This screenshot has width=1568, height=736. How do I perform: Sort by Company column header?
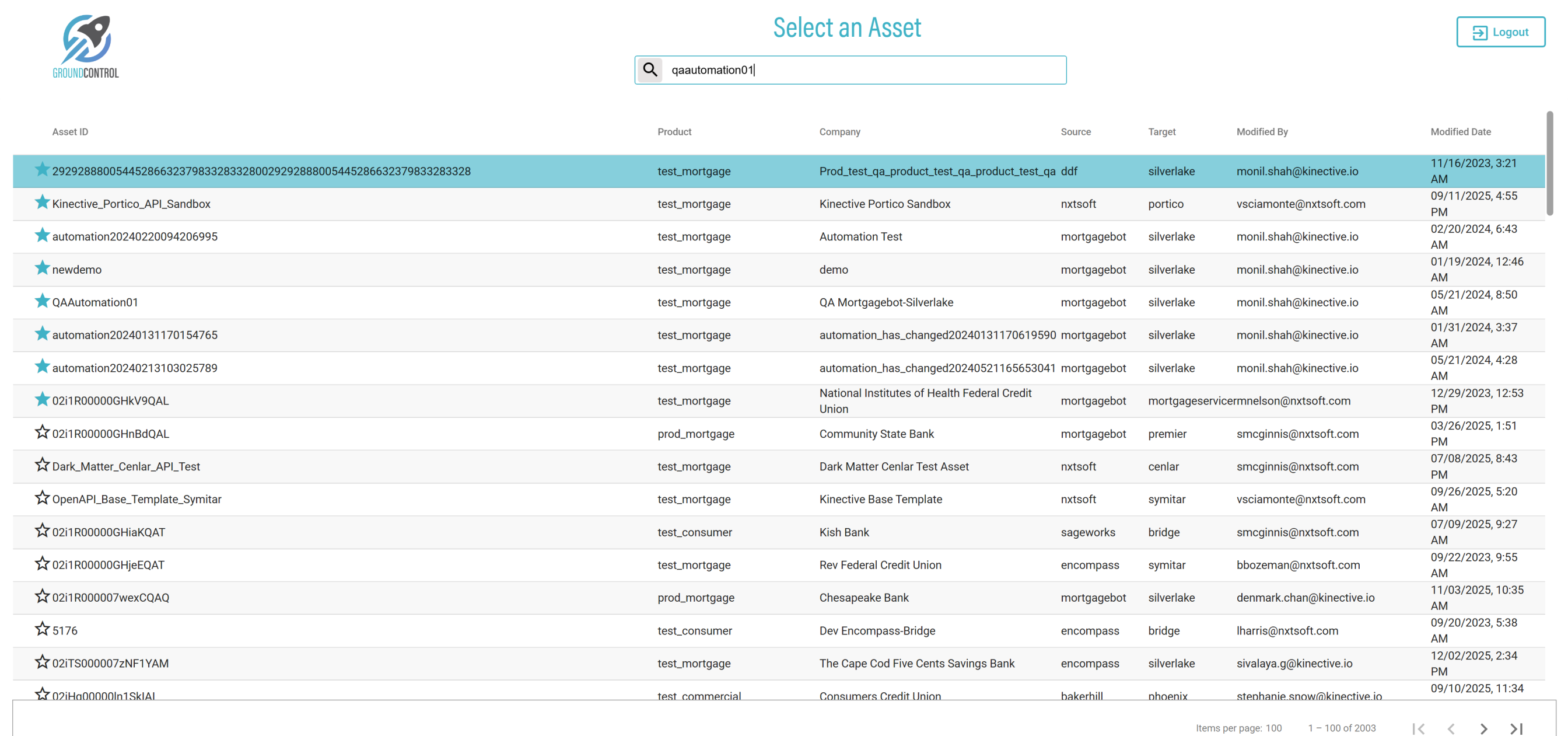839,131
